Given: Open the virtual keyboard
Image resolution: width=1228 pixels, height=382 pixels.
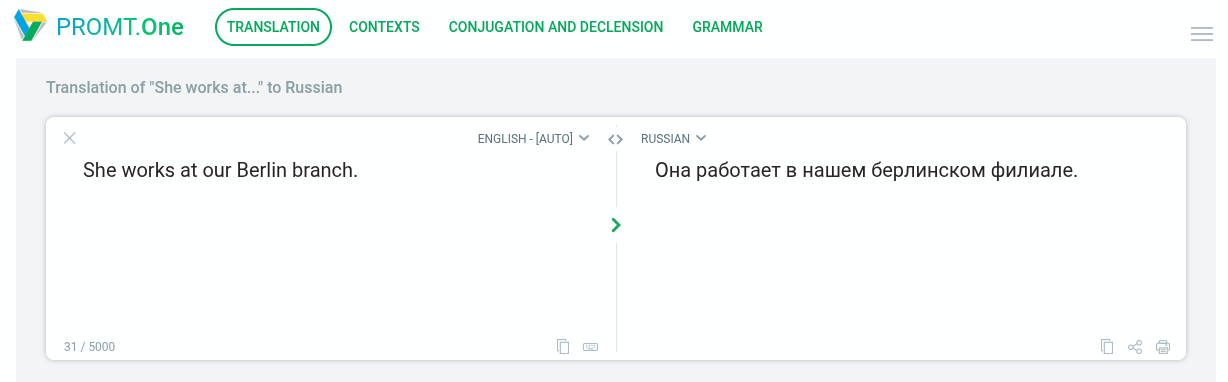Looking at the screenshot, I should pyautogui.click(x=590, y=347).
